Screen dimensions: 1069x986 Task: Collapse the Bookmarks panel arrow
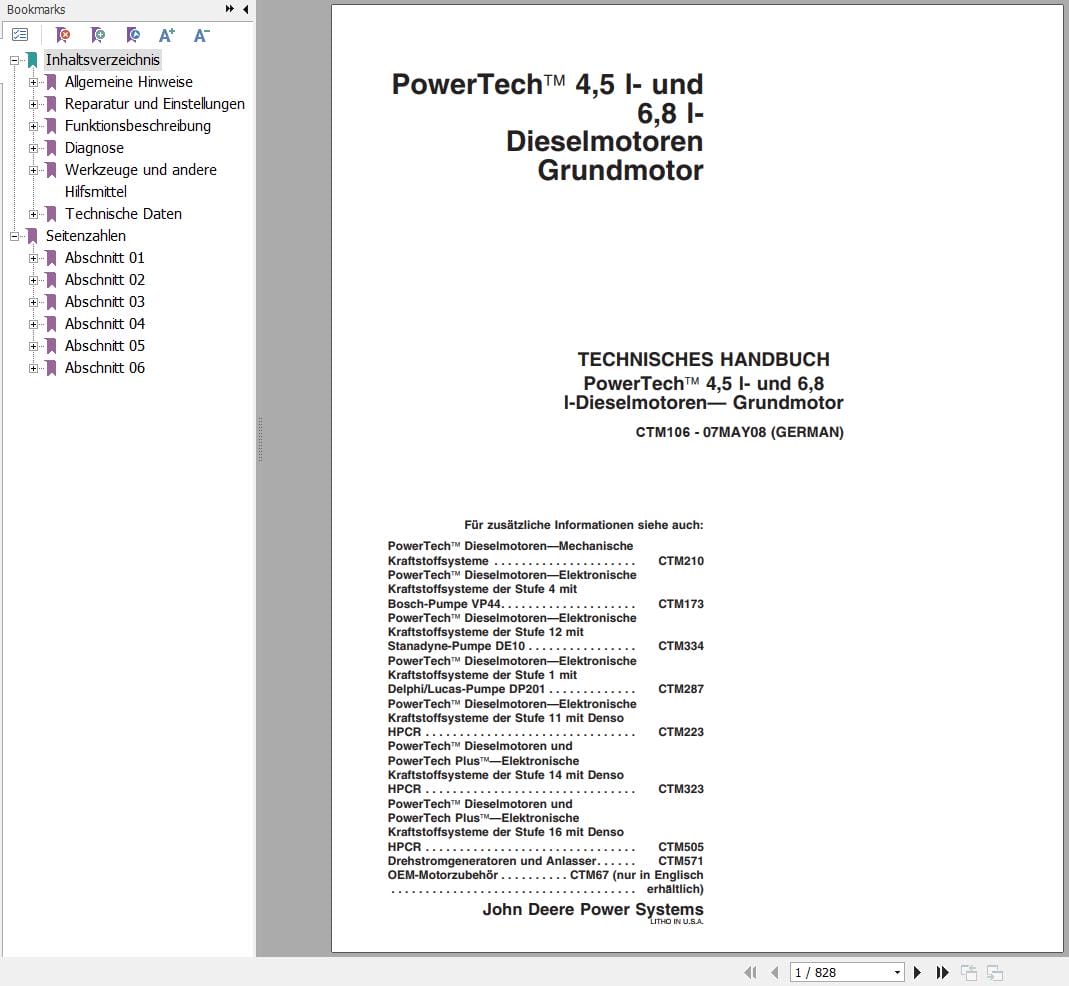[x=245, y=9]
